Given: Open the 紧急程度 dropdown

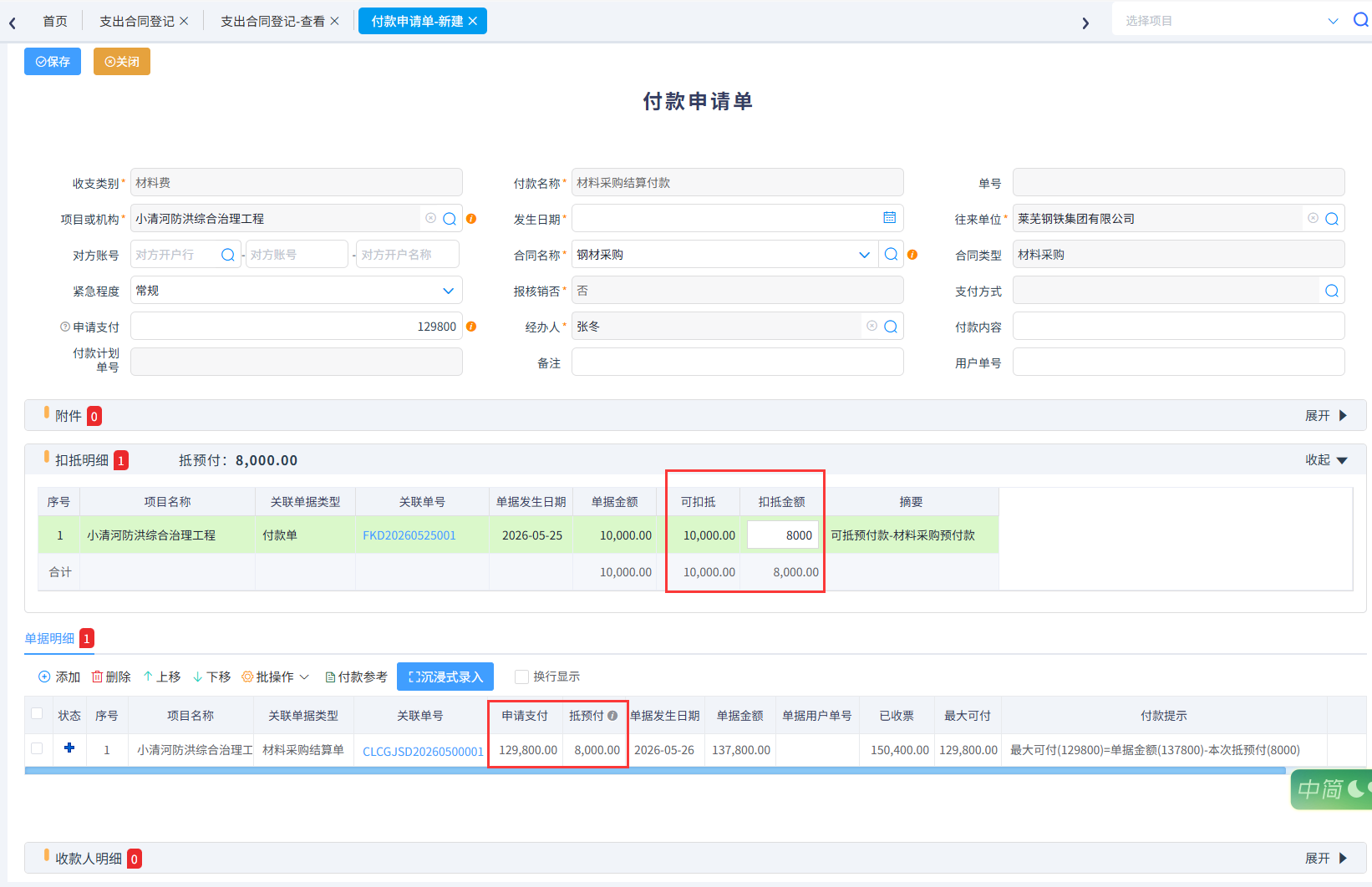Looking at the screenshot, I should point(448,291).
